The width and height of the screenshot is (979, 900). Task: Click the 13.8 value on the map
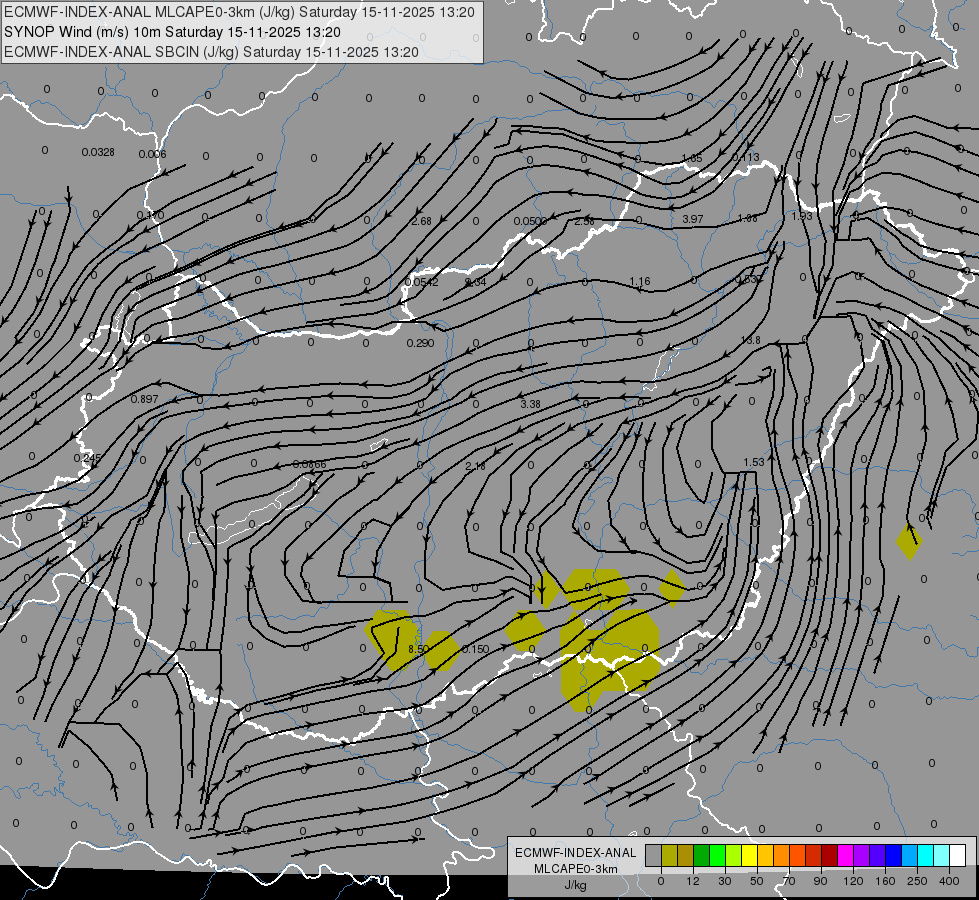tap(750, 340)
